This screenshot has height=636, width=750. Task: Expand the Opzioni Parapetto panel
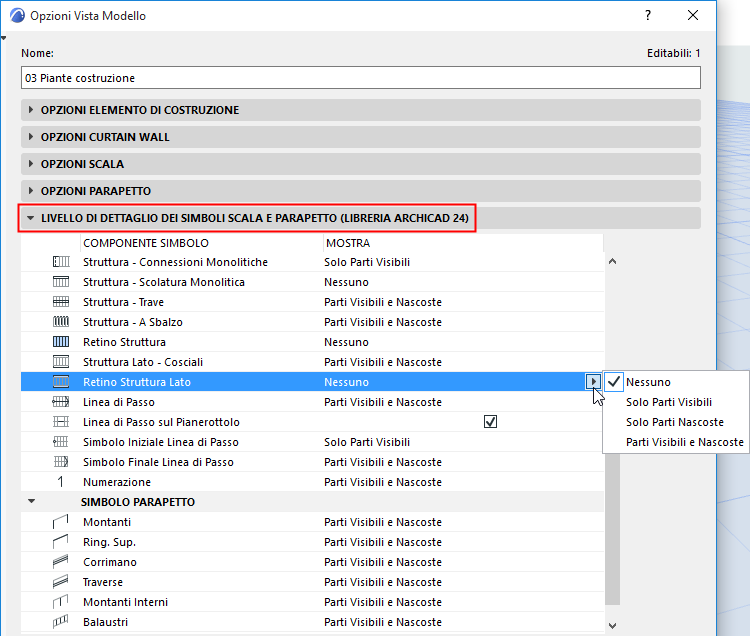[x=361, y=191]
